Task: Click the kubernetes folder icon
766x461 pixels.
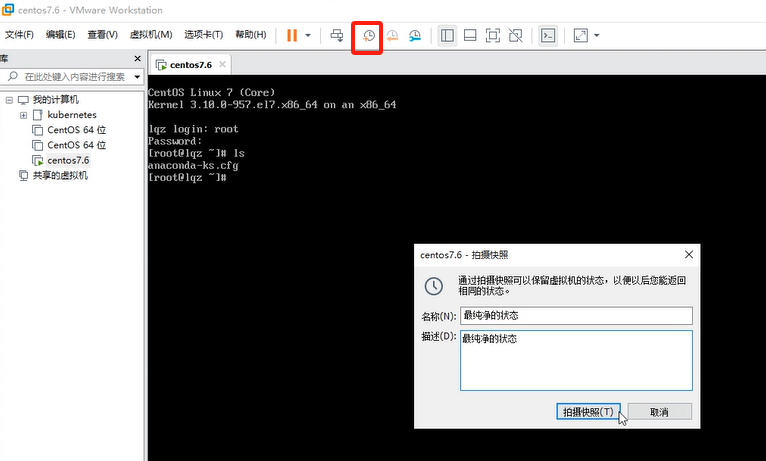Action: (38, 115)
